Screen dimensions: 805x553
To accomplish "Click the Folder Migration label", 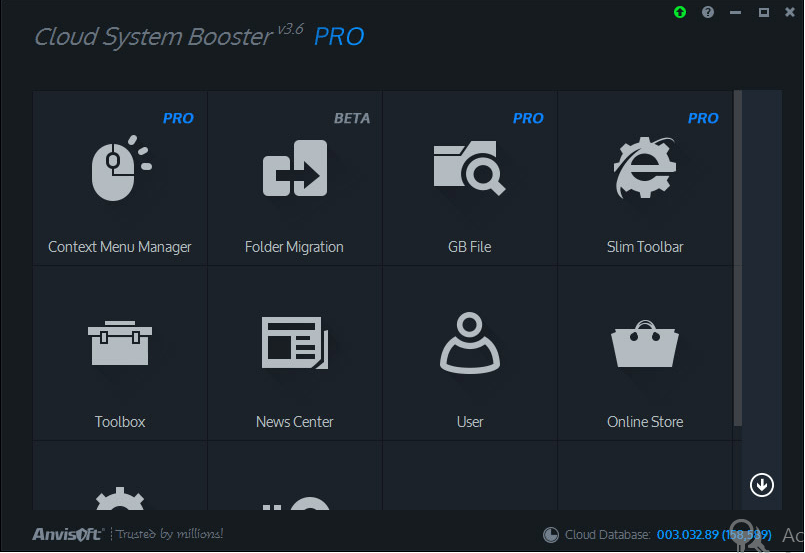I will 294,247.
